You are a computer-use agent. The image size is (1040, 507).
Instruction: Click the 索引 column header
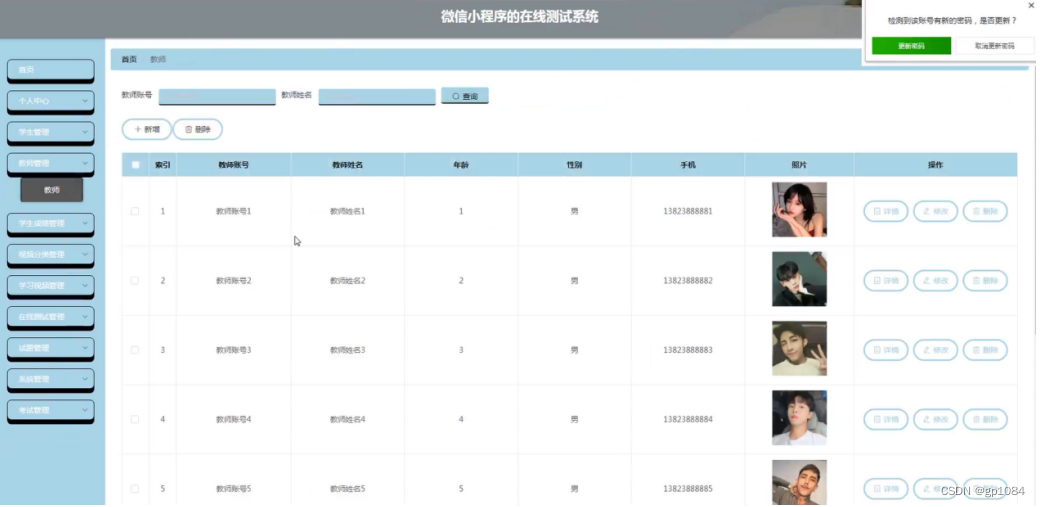[162, 165]
